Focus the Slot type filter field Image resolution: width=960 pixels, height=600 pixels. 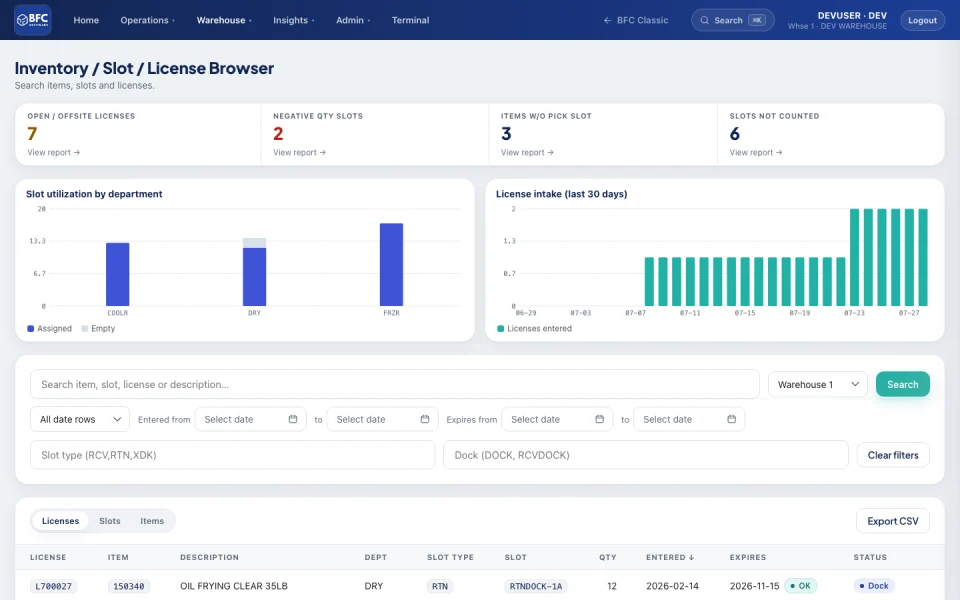point(232,455)
